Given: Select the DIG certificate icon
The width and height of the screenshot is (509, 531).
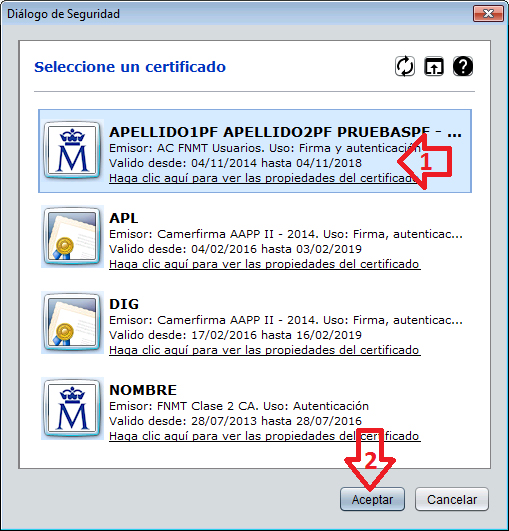Looking at the screenshot, I should pos(72,322).
